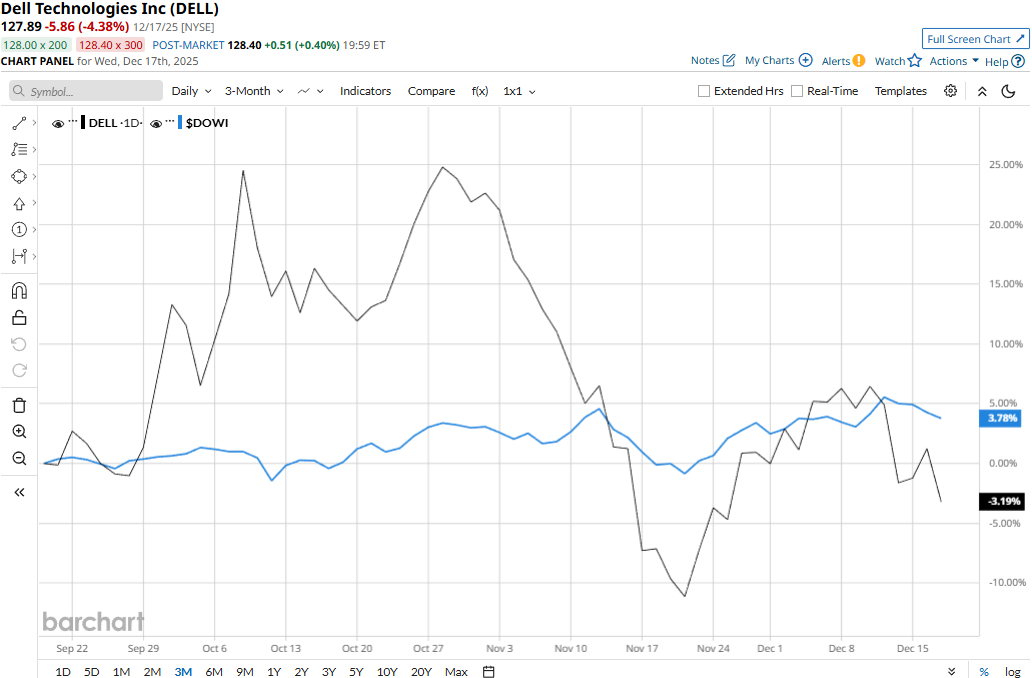Open Alerts for DELL
The image size is (1032, 678).
[x=843, y=61]
